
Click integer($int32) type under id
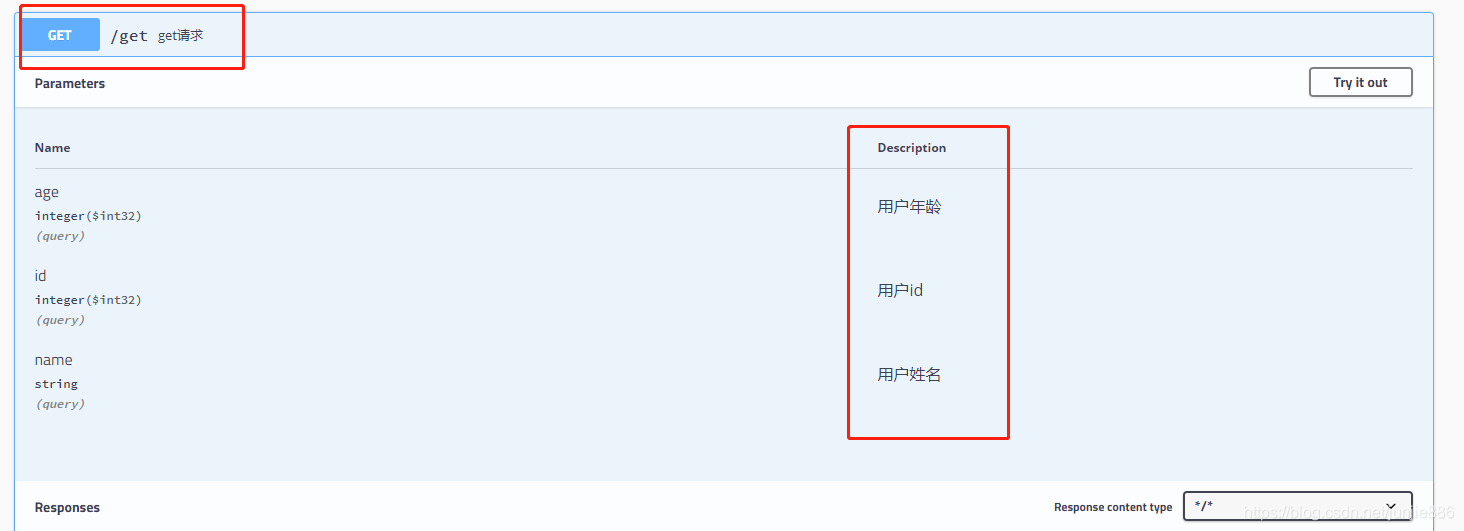[88, 300]
